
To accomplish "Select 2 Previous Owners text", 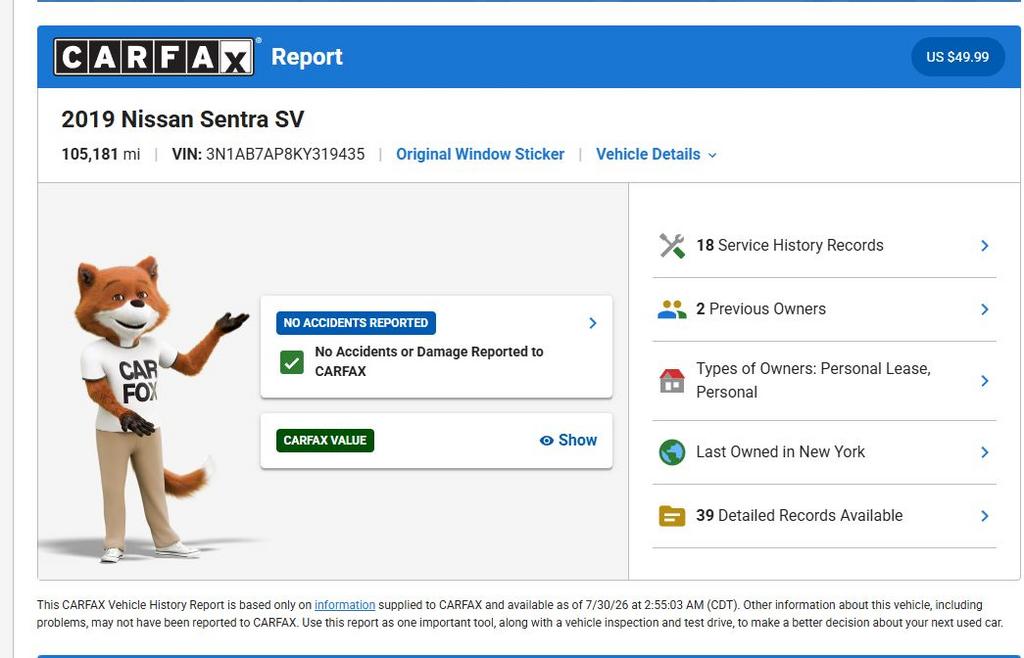I will pos(761,309).
